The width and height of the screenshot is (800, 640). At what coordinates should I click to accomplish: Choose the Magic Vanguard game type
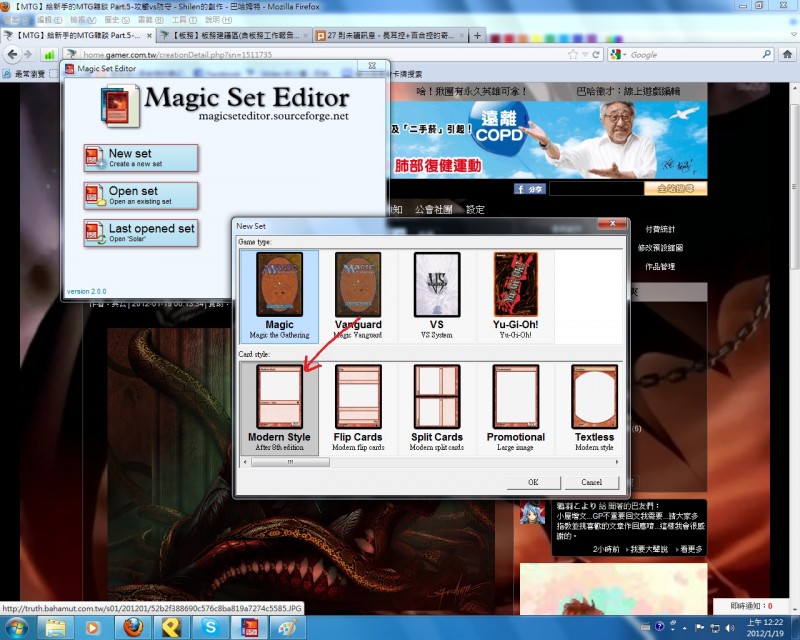click(358, 295)
